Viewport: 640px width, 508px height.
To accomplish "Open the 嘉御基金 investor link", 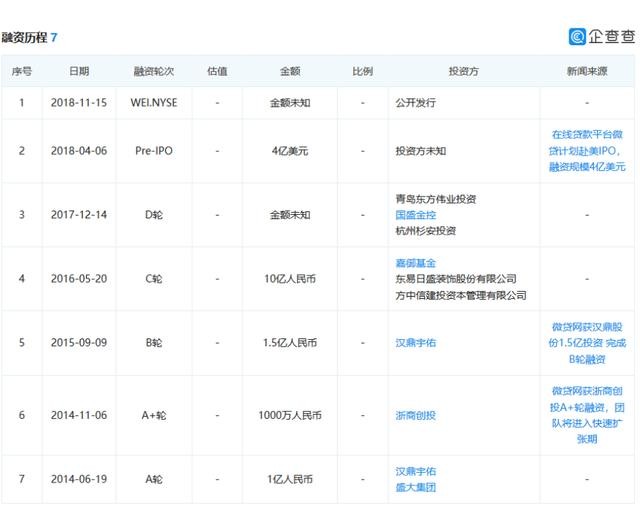I will point(416,263).
